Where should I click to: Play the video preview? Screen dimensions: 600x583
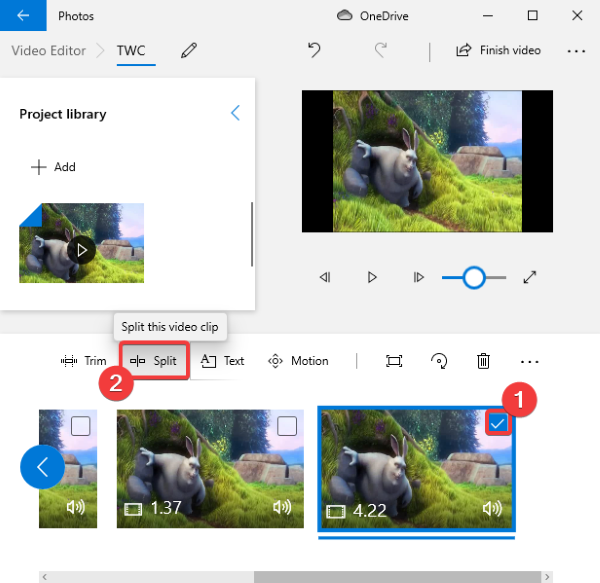(372, 277)
